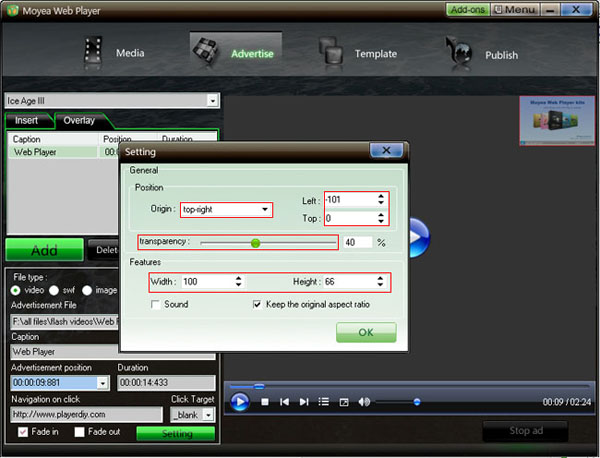
Task: Click the Duration 00:00:14:433 field
Action: tap(166, 383)
